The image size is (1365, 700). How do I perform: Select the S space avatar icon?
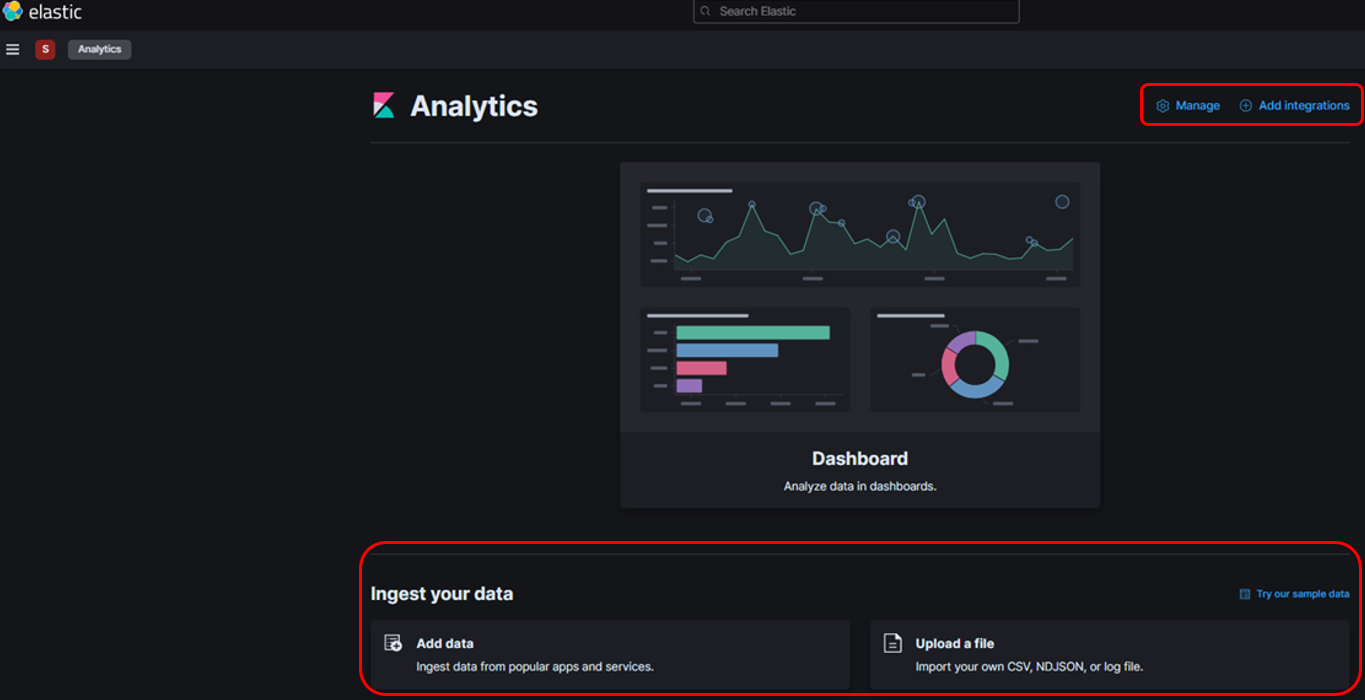pyautogui.click(x=45, y=48)
